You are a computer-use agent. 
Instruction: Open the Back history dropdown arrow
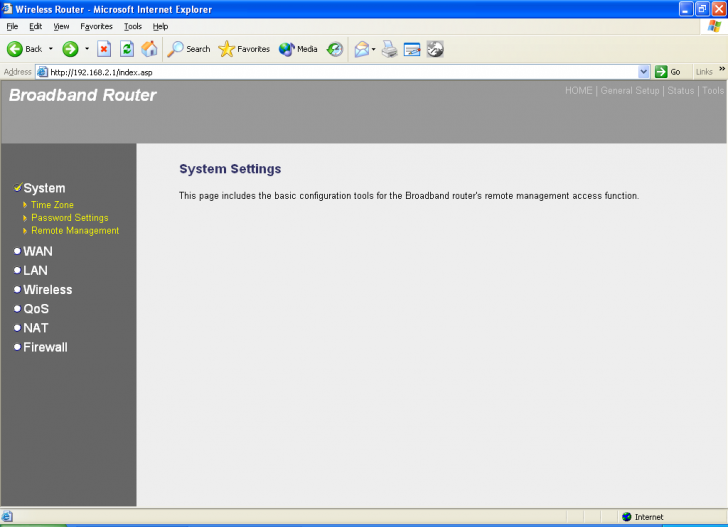(51, 49)
